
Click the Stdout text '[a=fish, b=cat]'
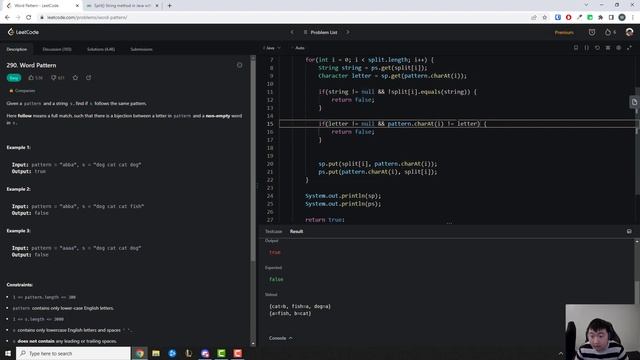tap(290, 313)
